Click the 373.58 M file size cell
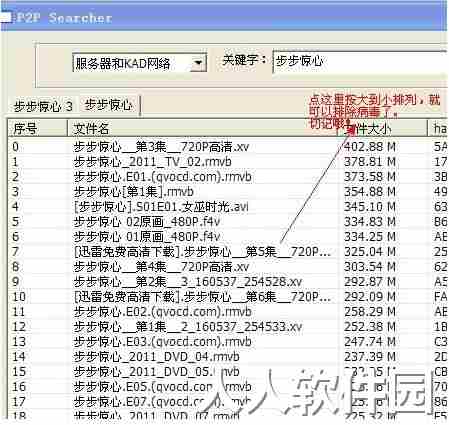Screen dimensions: 449x425 (x=370, y=177)
